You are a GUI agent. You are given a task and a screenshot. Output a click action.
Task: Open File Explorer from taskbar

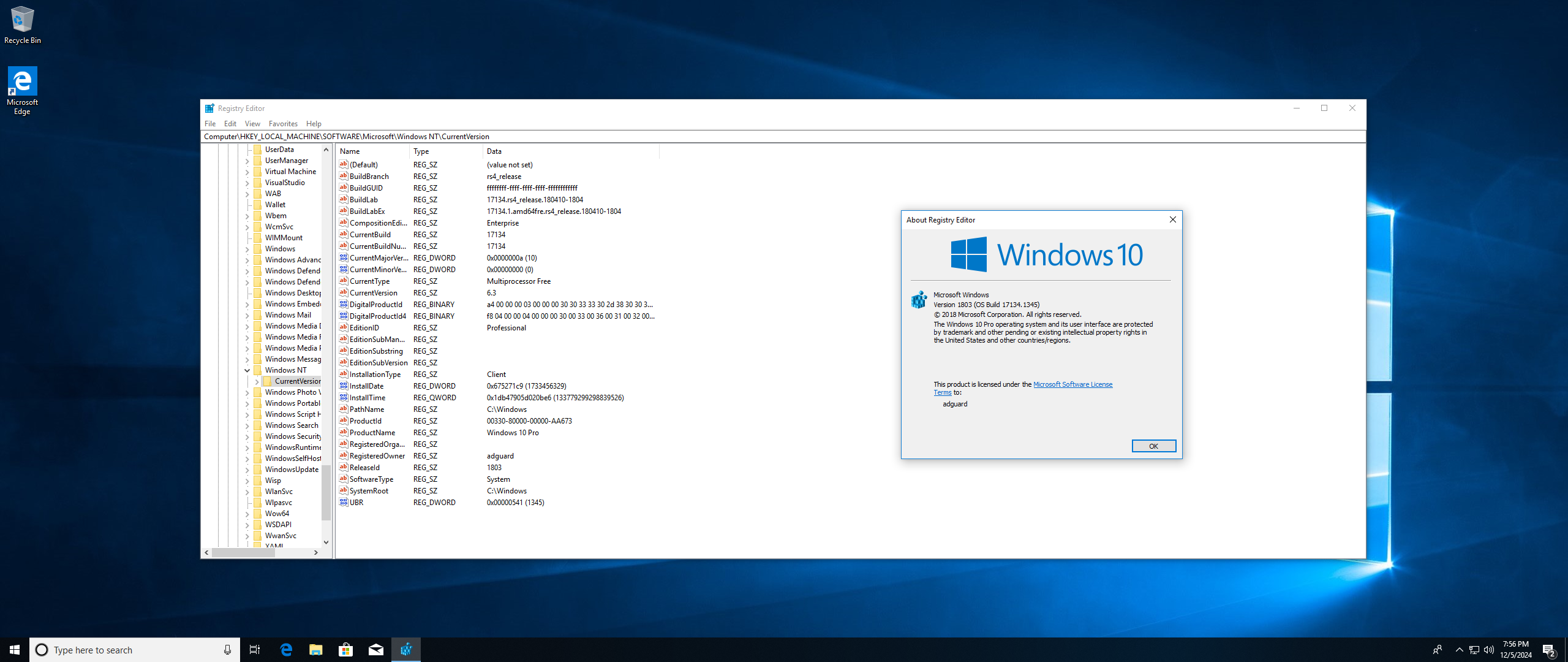pyautogui.click(x=316, y=650)
